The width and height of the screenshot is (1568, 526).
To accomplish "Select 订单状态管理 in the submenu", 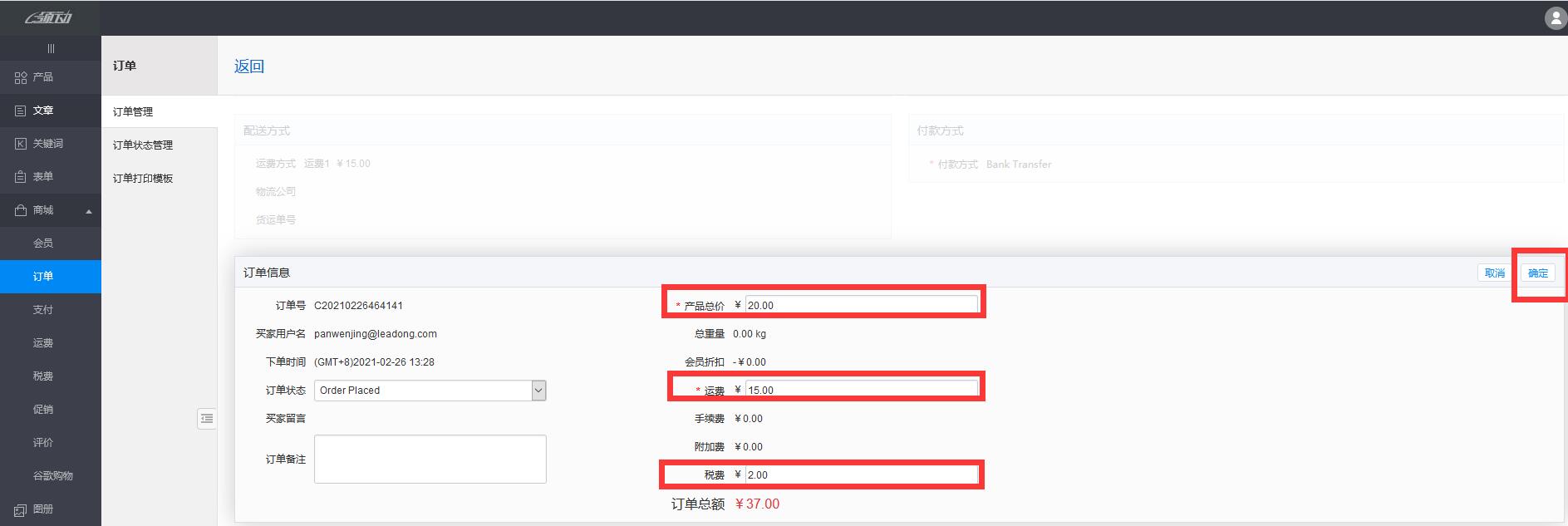I will (x=143, y=145).
